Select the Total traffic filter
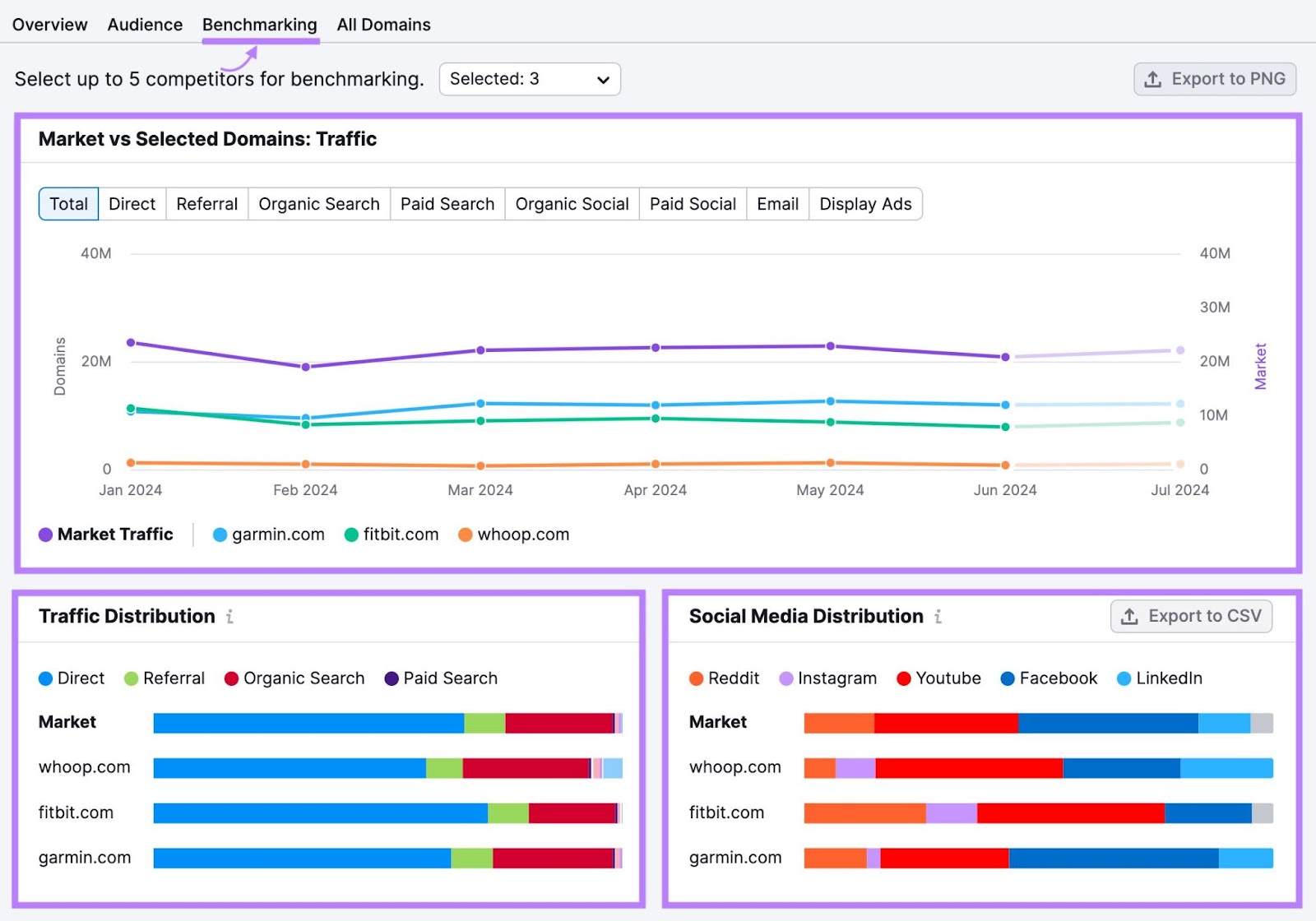 (68, 204)
